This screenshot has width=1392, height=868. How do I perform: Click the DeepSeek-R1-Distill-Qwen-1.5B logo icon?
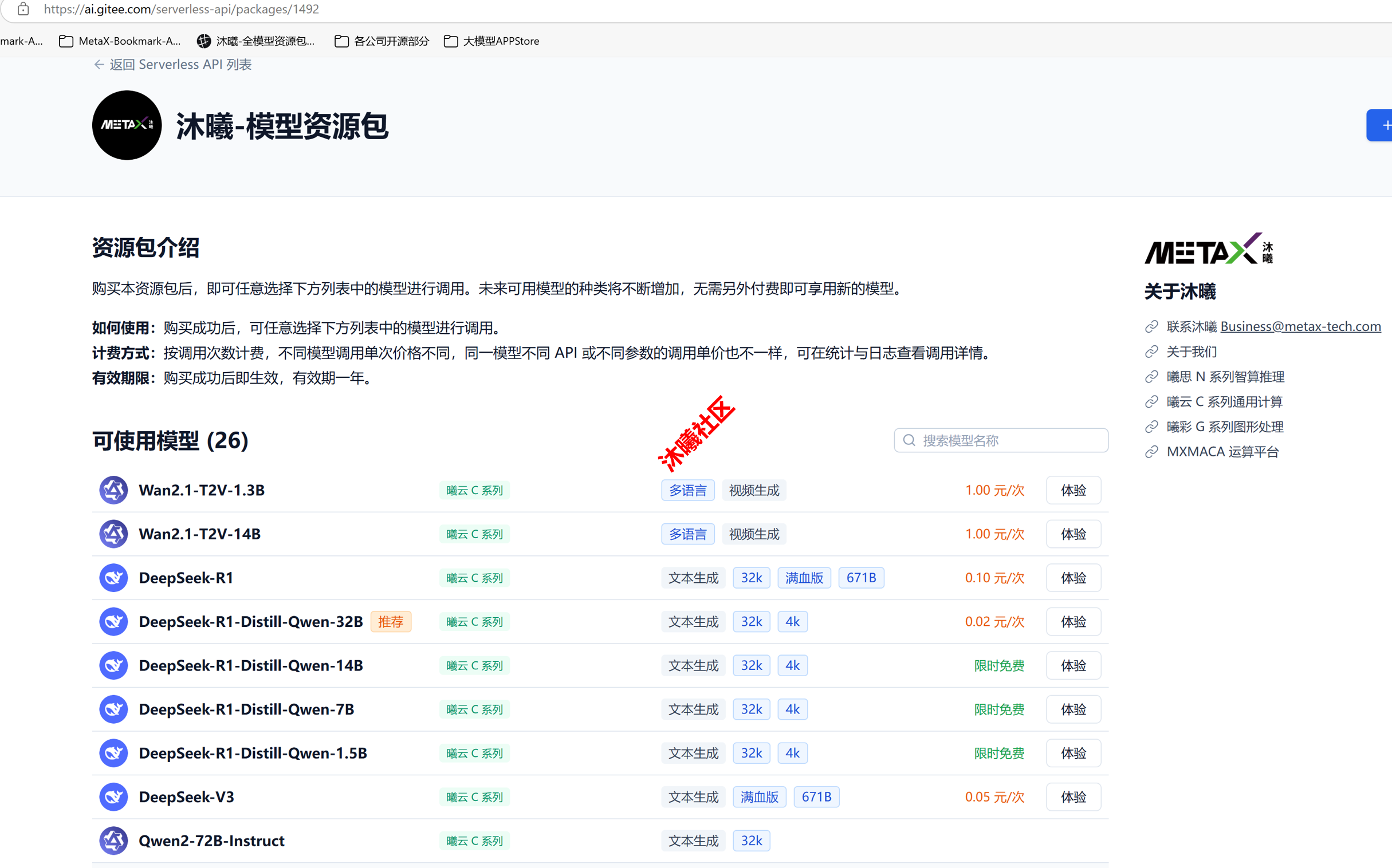tap(113, 753)
